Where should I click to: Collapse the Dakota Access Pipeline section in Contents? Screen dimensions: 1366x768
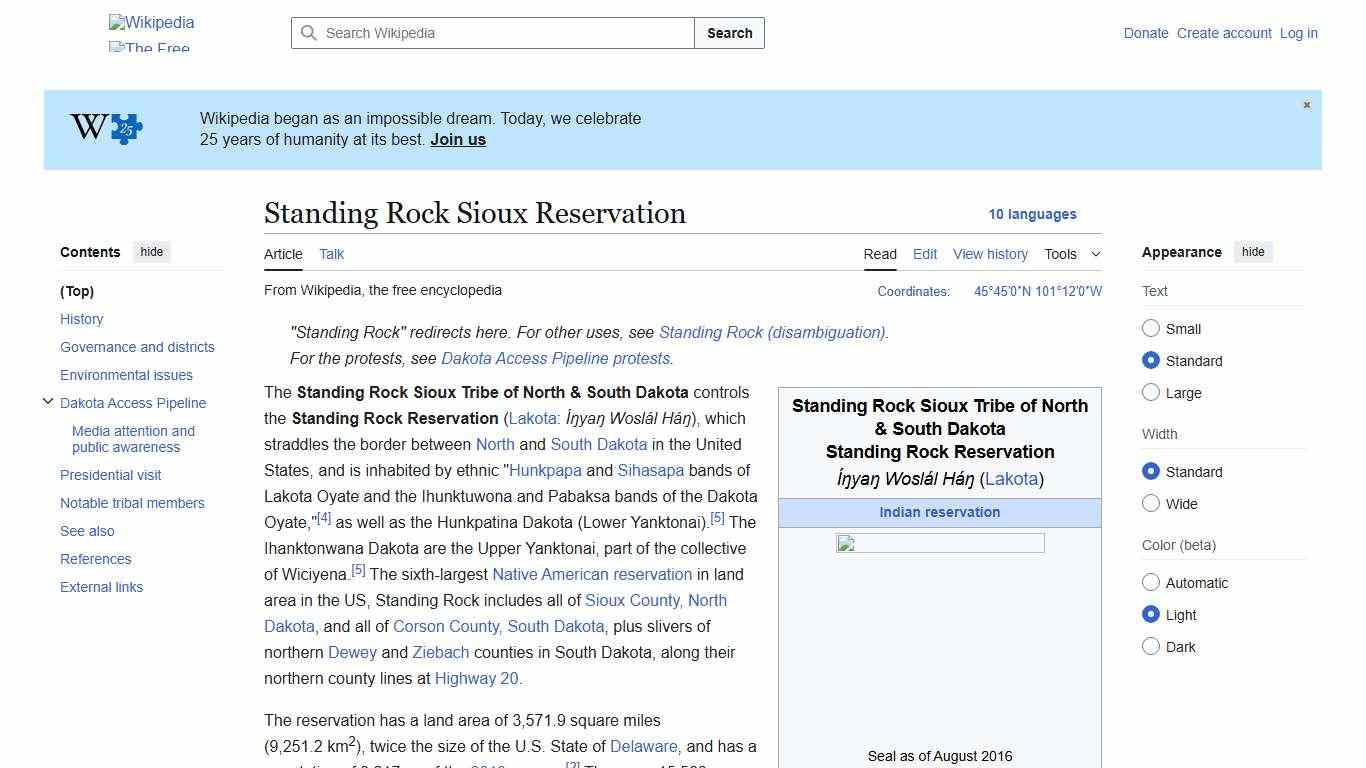click(48, 401)
